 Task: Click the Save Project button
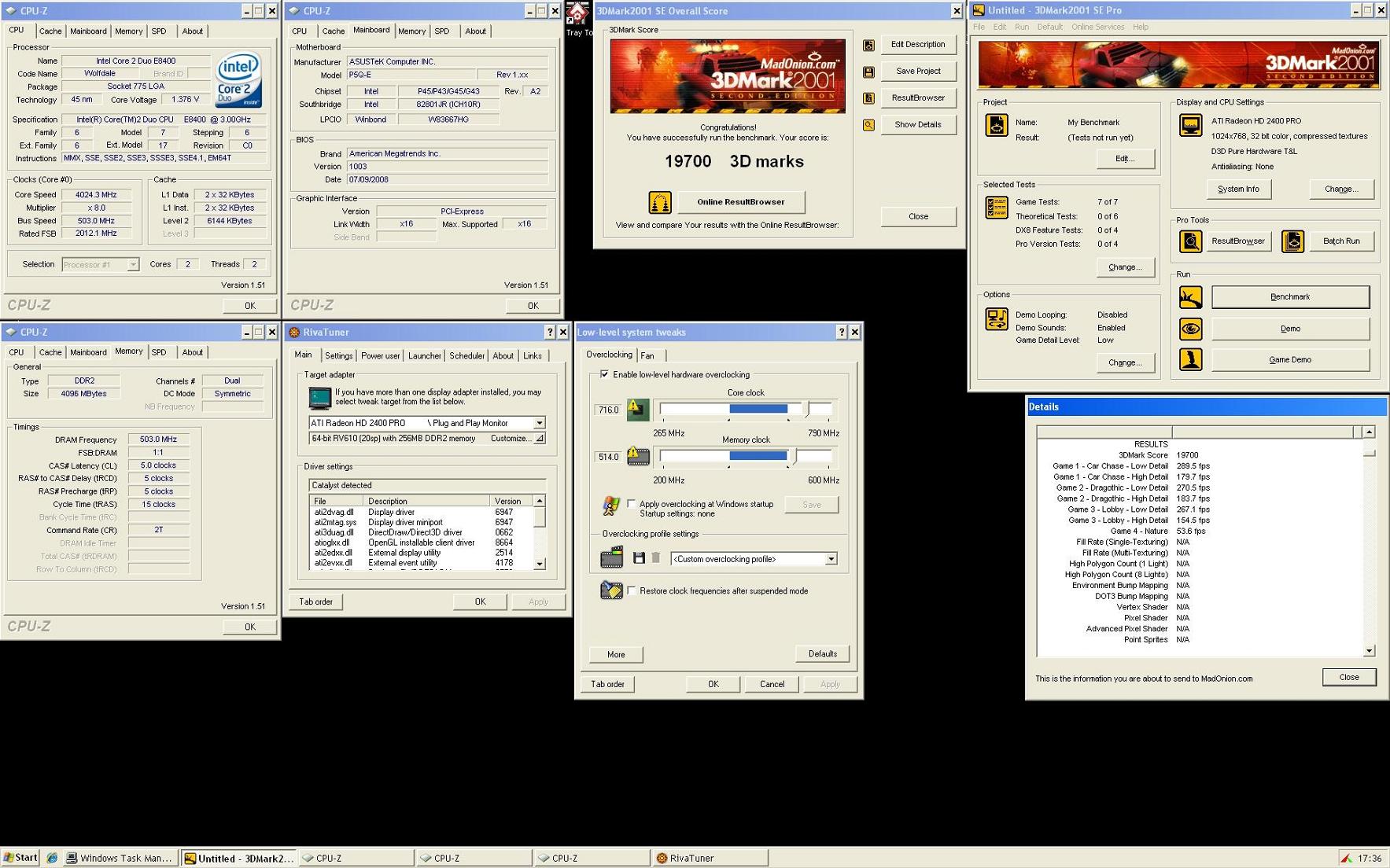(x=918, y=71)
